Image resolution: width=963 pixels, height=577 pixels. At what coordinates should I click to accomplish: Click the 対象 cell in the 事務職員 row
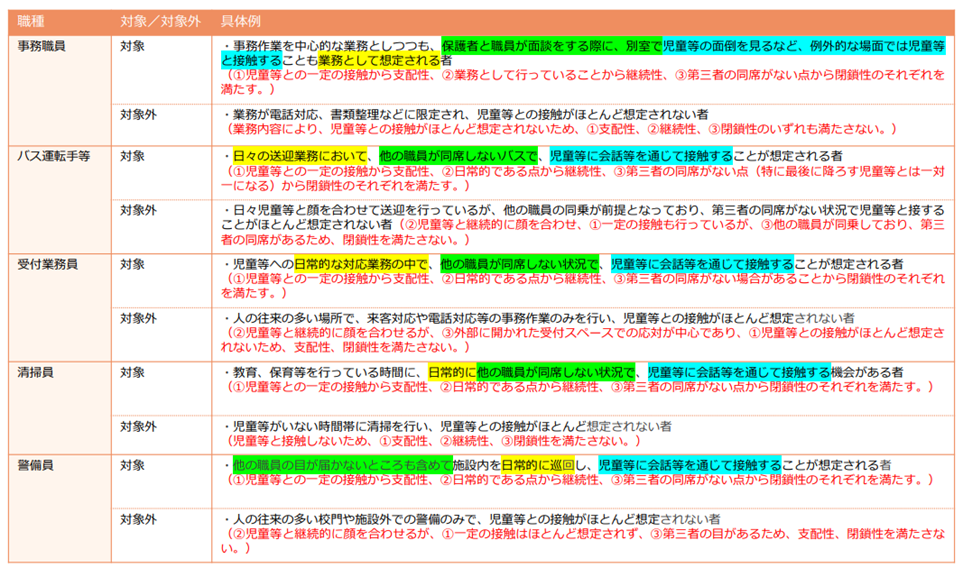[x=132, y=45]
